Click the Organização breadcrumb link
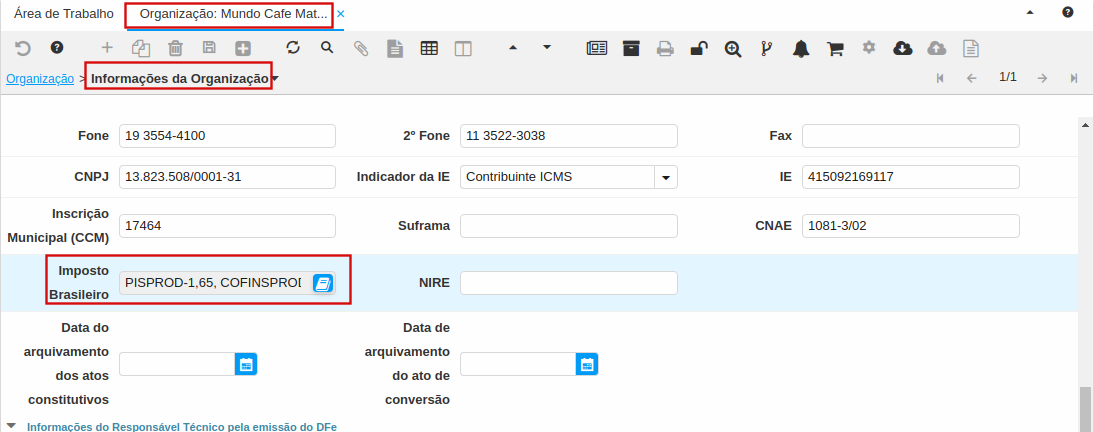 coord(40,78)
